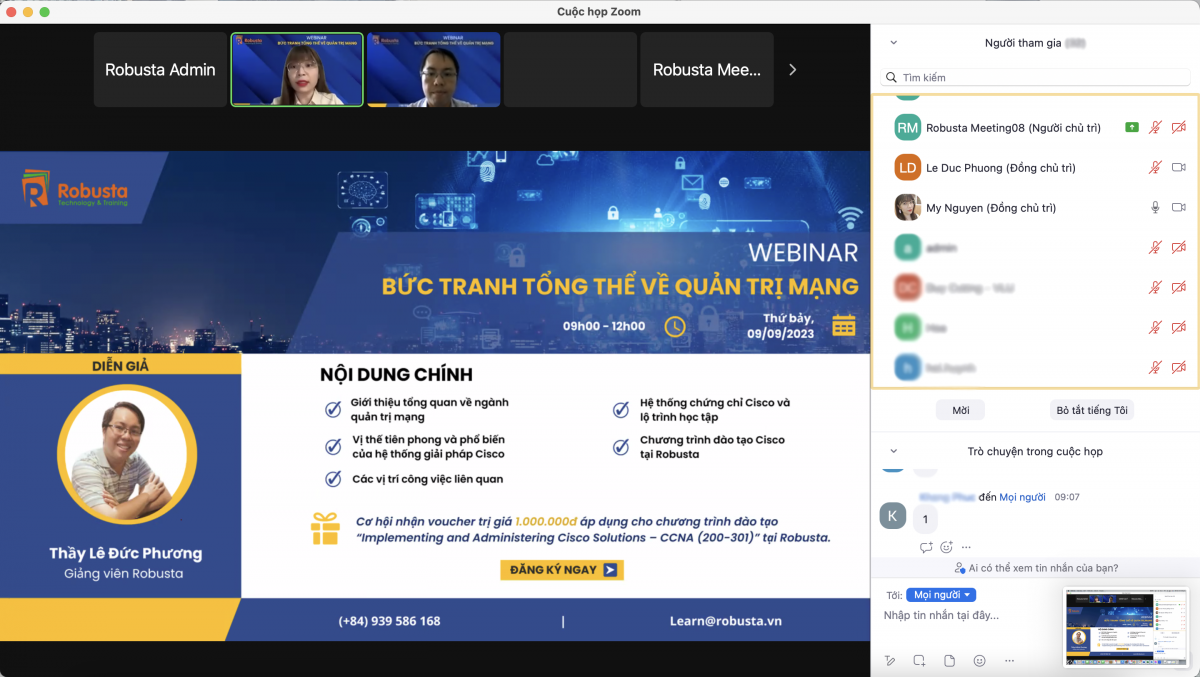Click 'My Nguyen (Đồng chủ trì)' name
1200x677 pixels.
(991, 208)
